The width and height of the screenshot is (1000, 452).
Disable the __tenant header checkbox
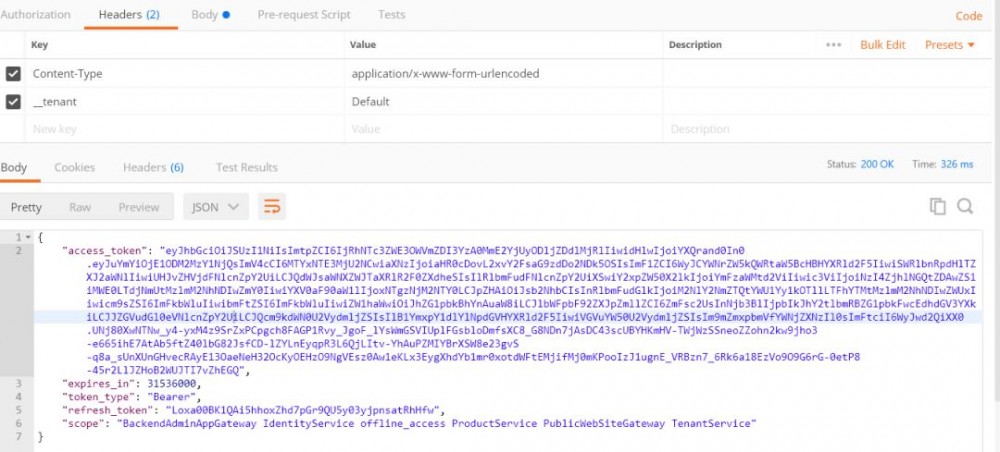coord(13,102)
